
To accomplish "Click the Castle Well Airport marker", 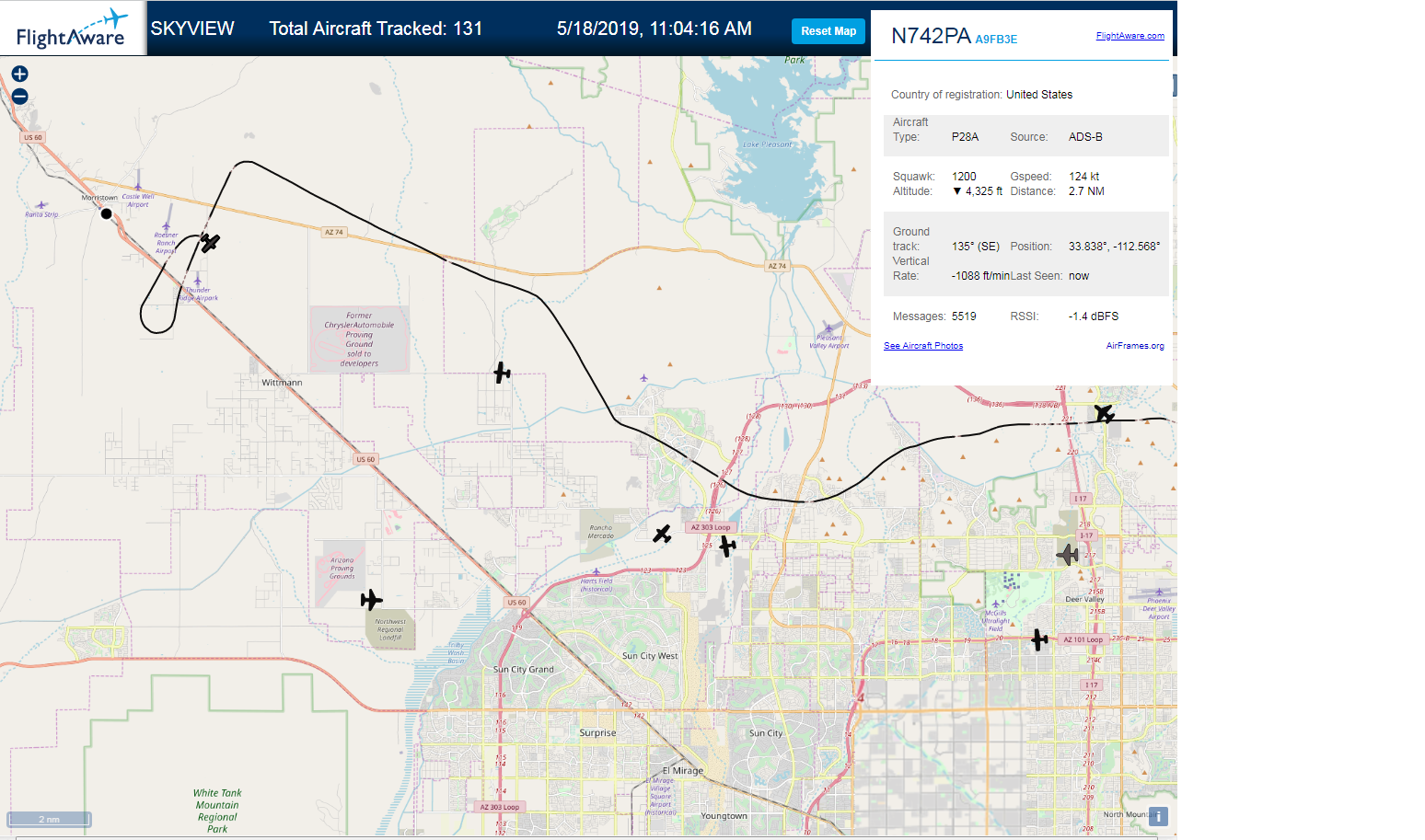I will [x=138, y=188].
